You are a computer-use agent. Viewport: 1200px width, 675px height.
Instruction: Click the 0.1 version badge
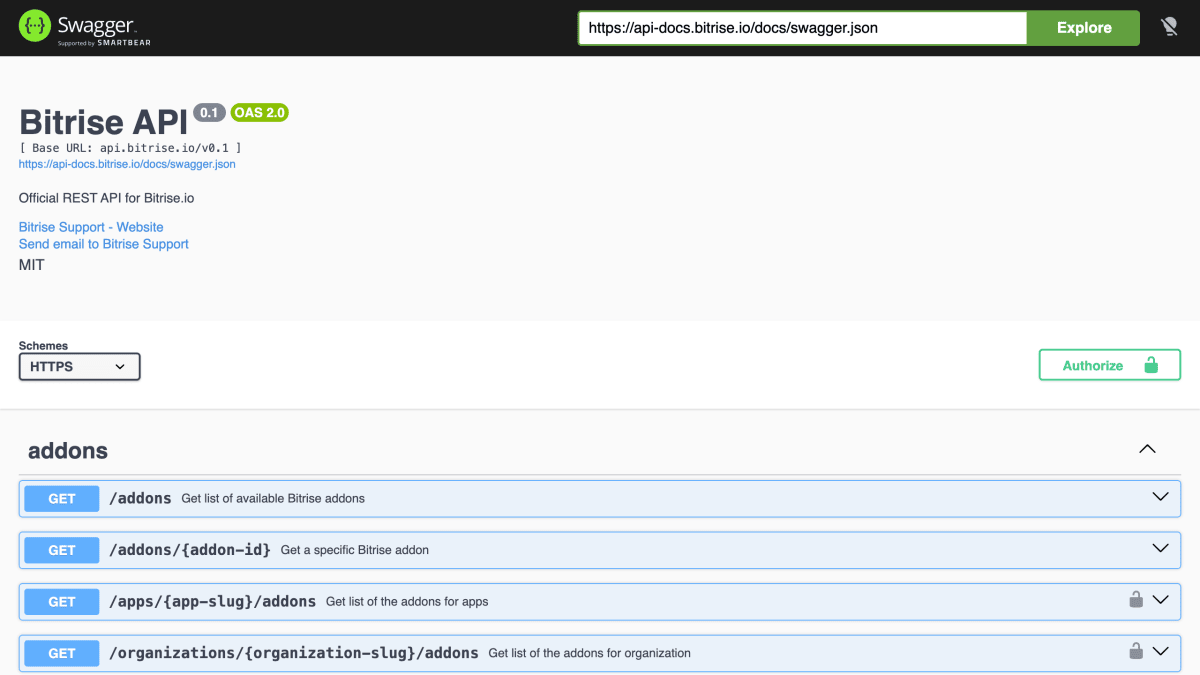pyautogui.click(x=209, y=113)
